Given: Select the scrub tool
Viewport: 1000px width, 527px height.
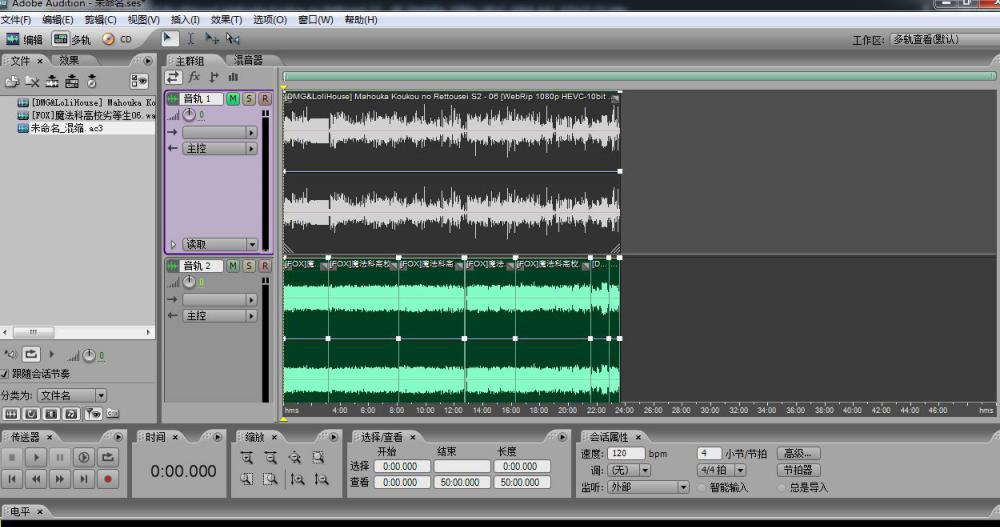Looking at the screenshot, I should coord(233,39).
